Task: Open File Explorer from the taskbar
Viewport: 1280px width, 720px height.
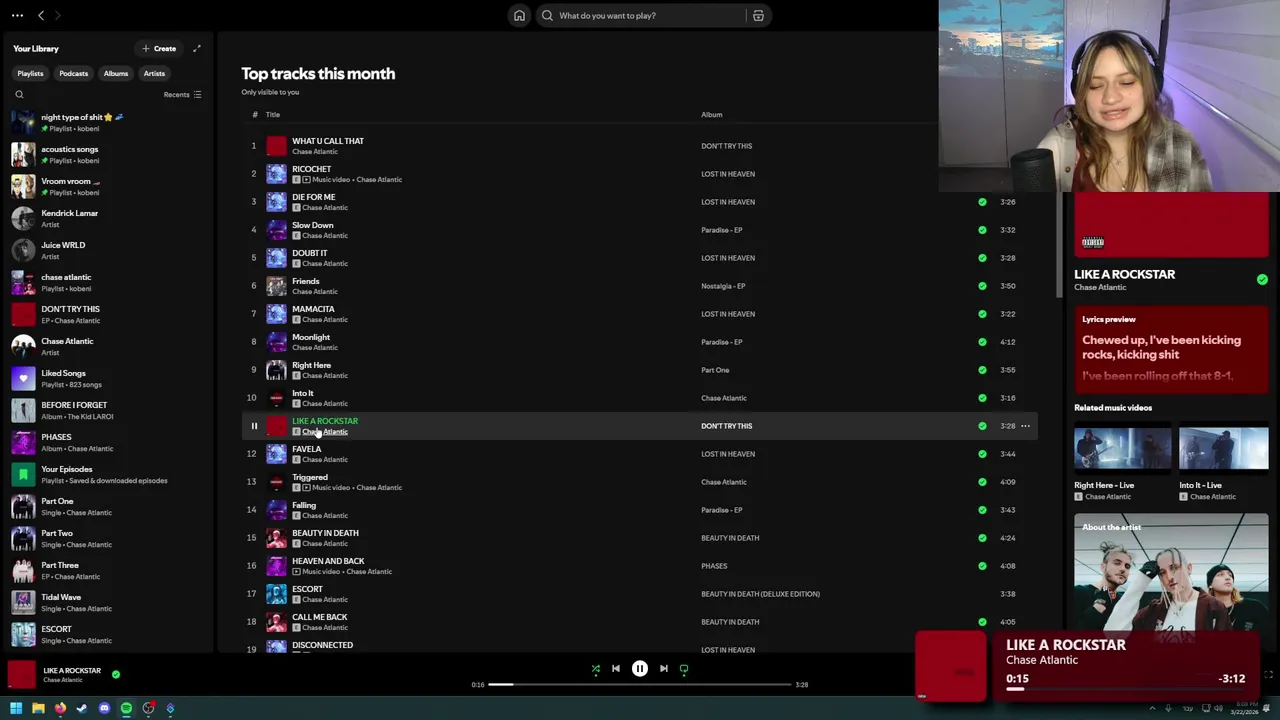Action: 38,708
